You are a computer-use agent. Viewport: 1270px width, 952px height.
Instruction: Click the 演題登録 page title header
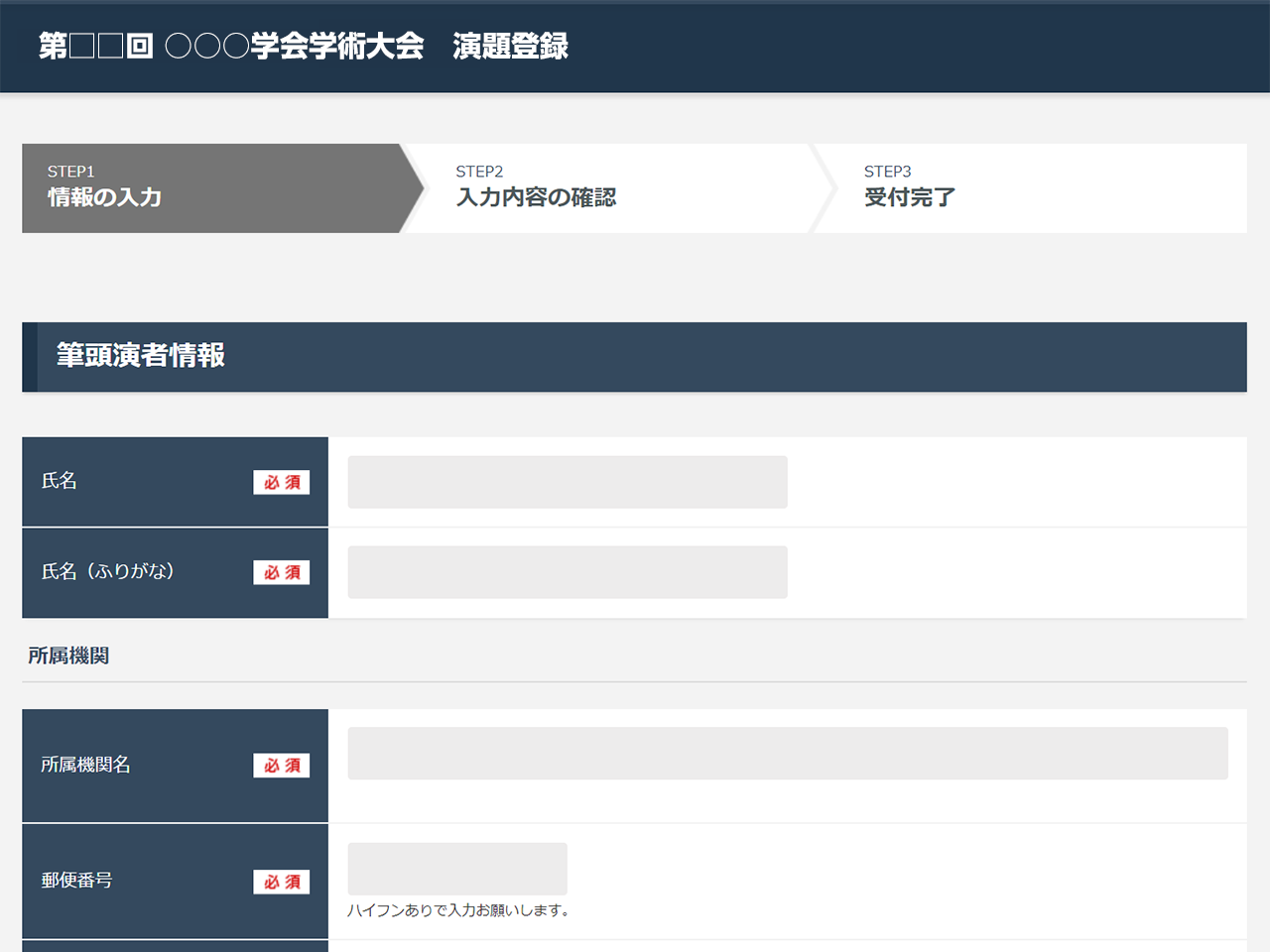(x=304, y=46)
